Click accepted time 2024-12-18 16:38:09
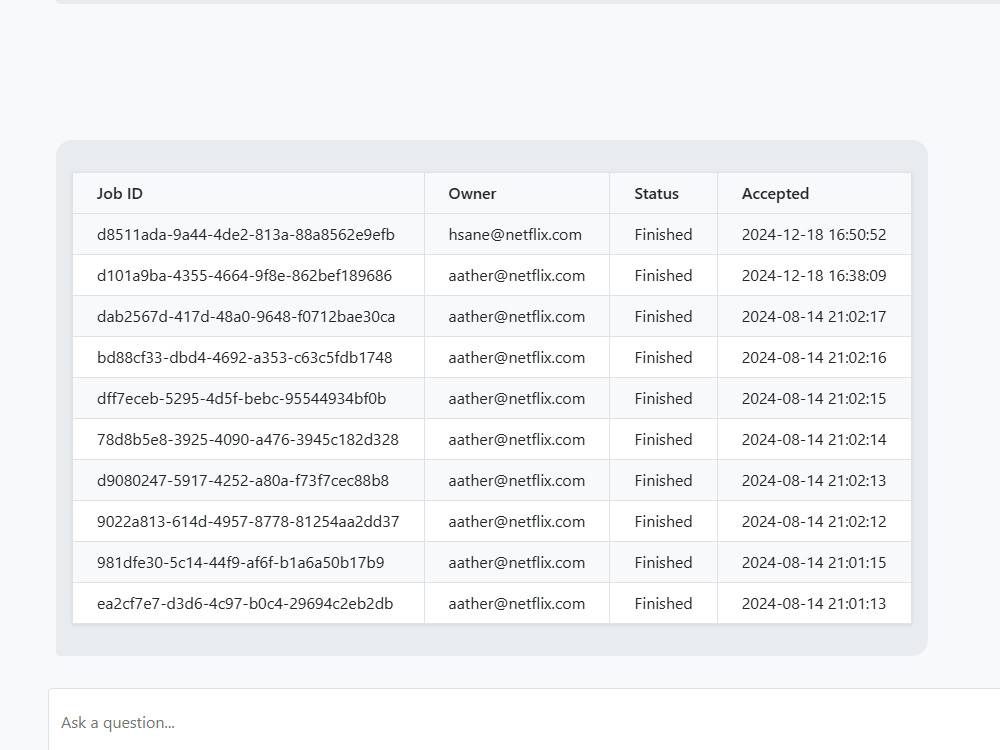 (814, 276)
